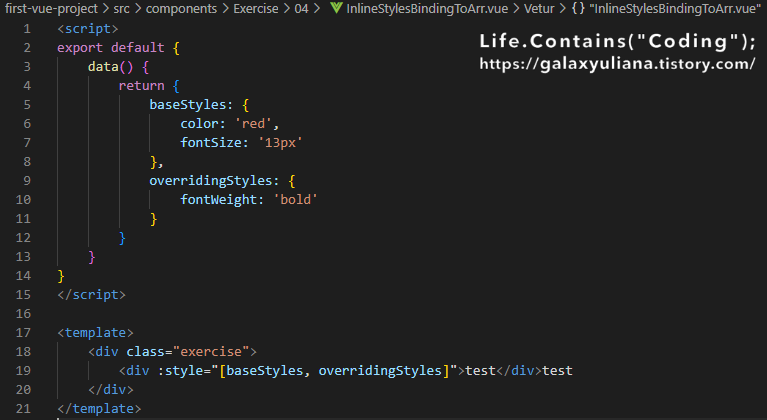Click the class attribute on line 18

tap(145, 352)
